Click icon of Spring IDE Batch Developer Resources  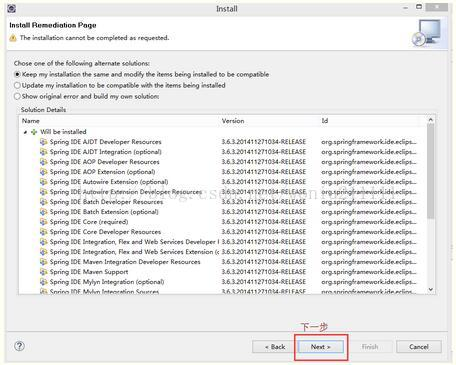pyautogui.click(x=43, y=202)
